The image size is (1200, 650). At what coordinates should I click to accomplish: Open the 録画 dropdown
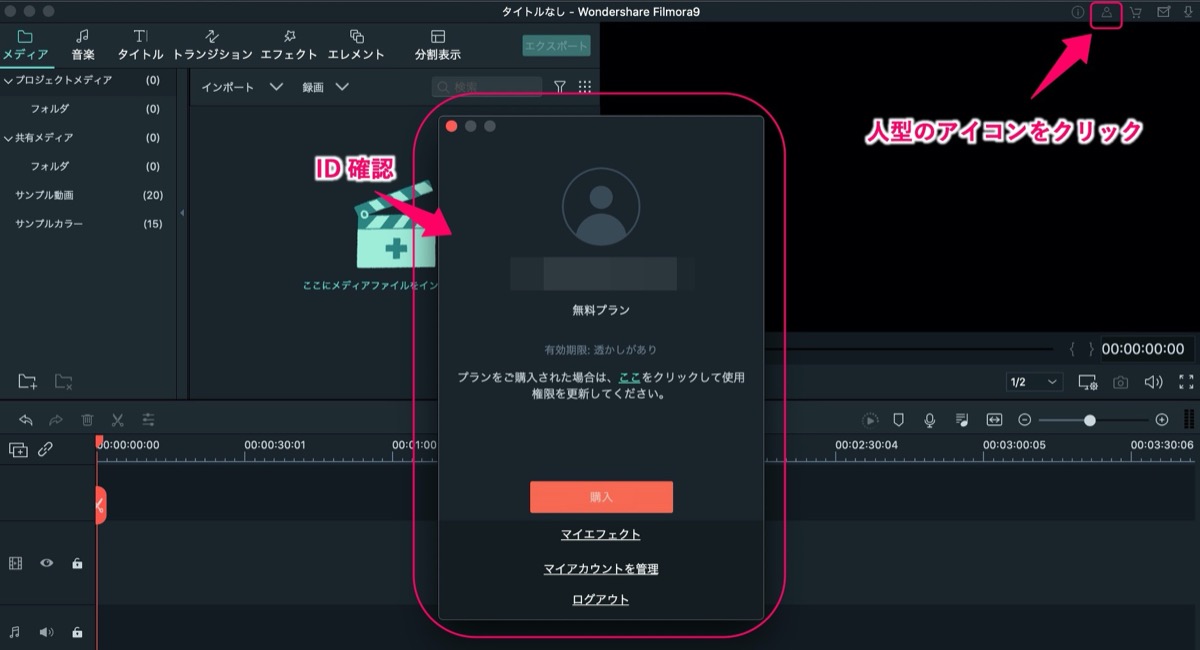[325, 87]
